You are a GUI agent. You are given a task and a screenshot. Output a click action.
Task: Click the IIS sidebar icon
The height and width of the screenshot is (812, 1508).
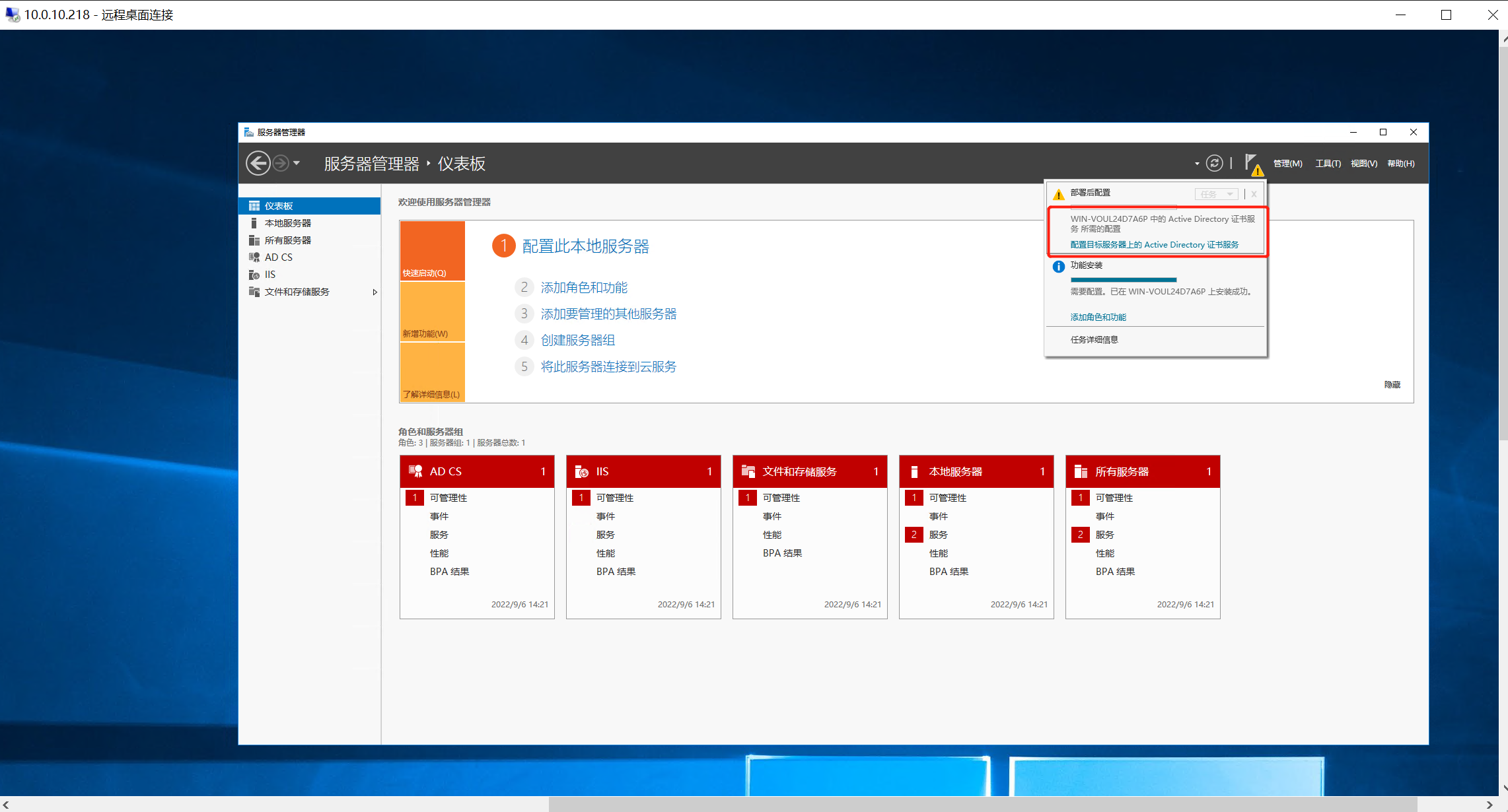pos(254,275)
